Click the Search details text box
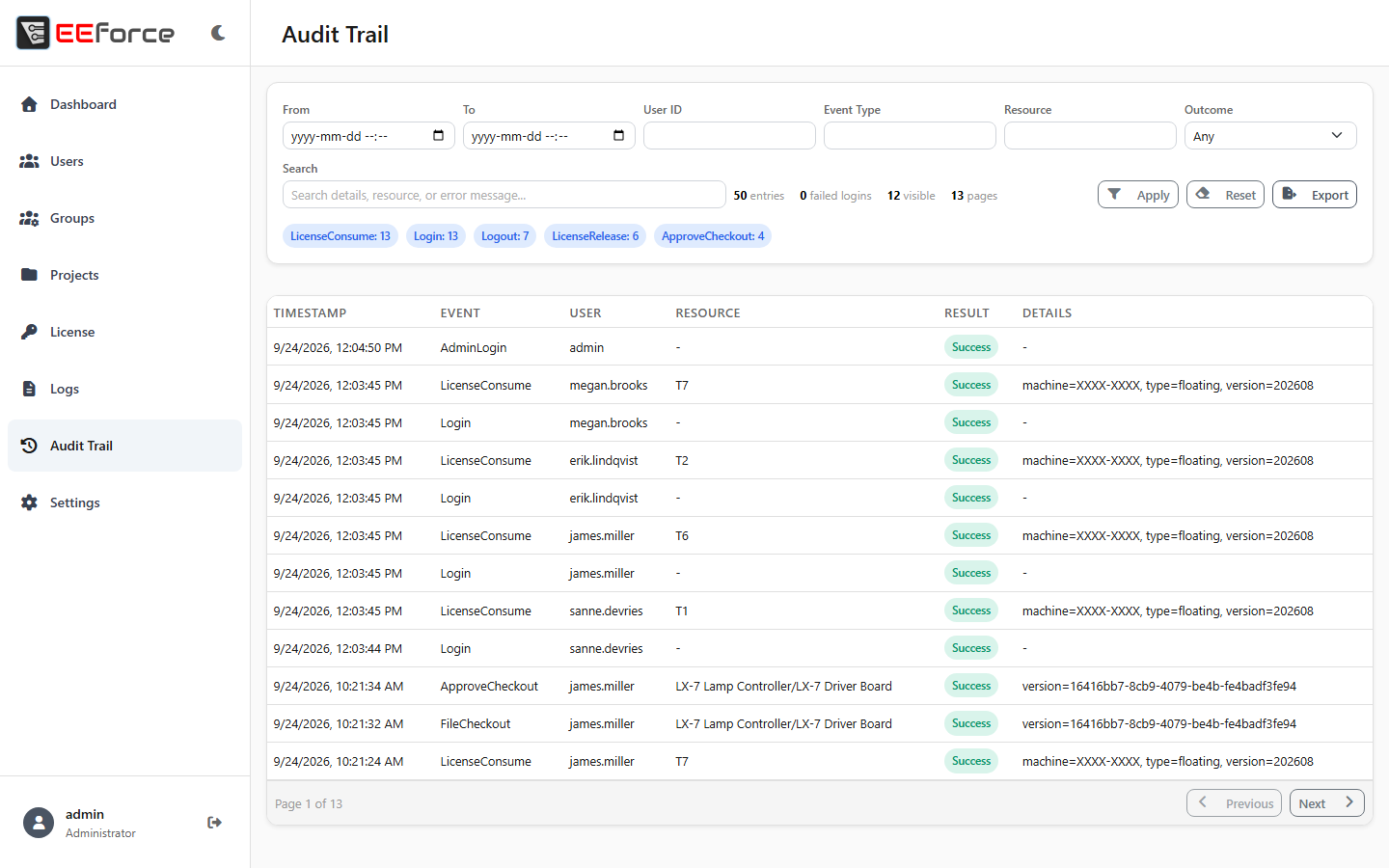Viewport: 1389px width, 868px height. tap(504, 195)
